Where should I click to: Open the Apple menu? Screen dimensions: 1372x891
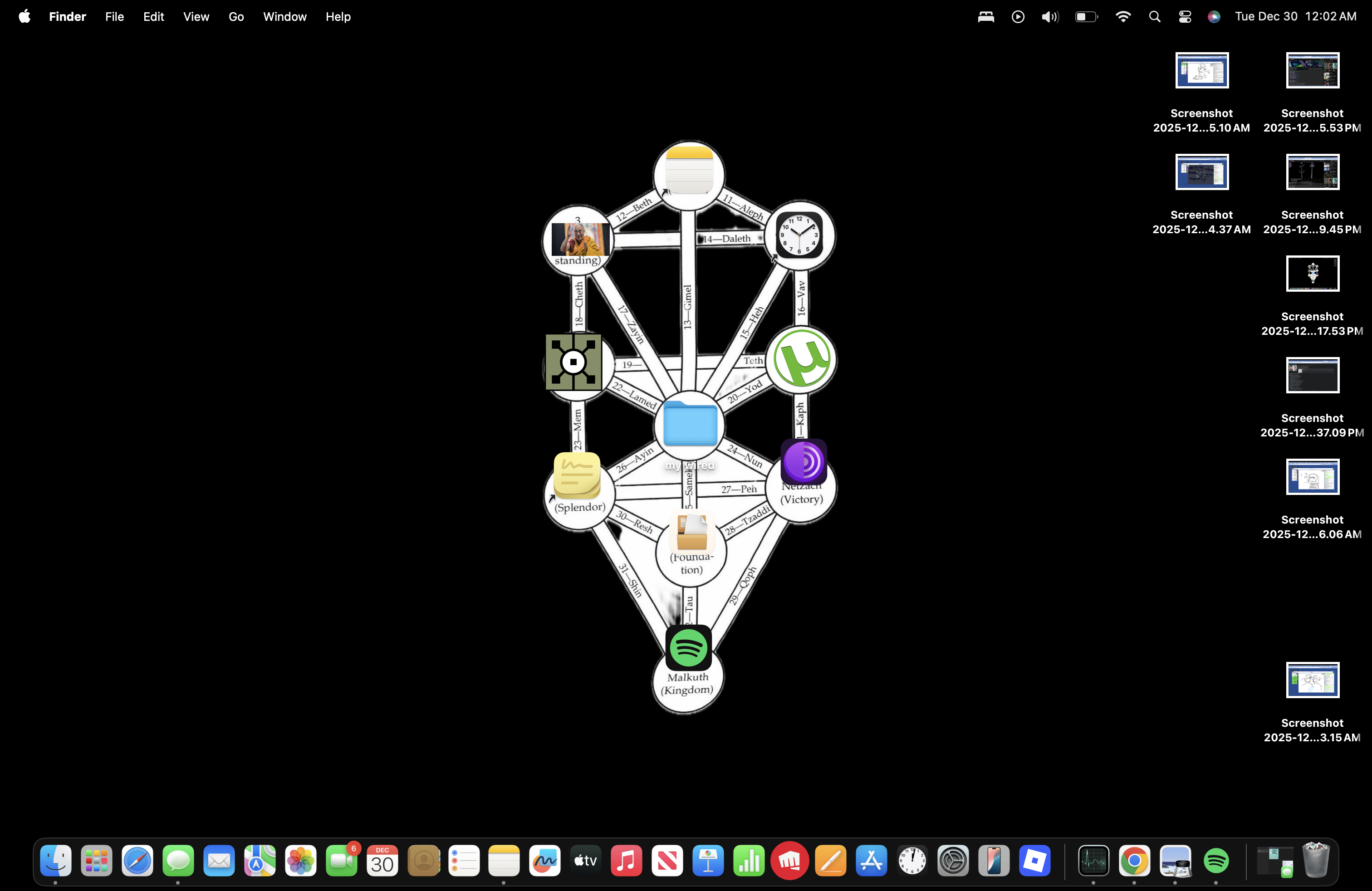[x=24, y=17]
